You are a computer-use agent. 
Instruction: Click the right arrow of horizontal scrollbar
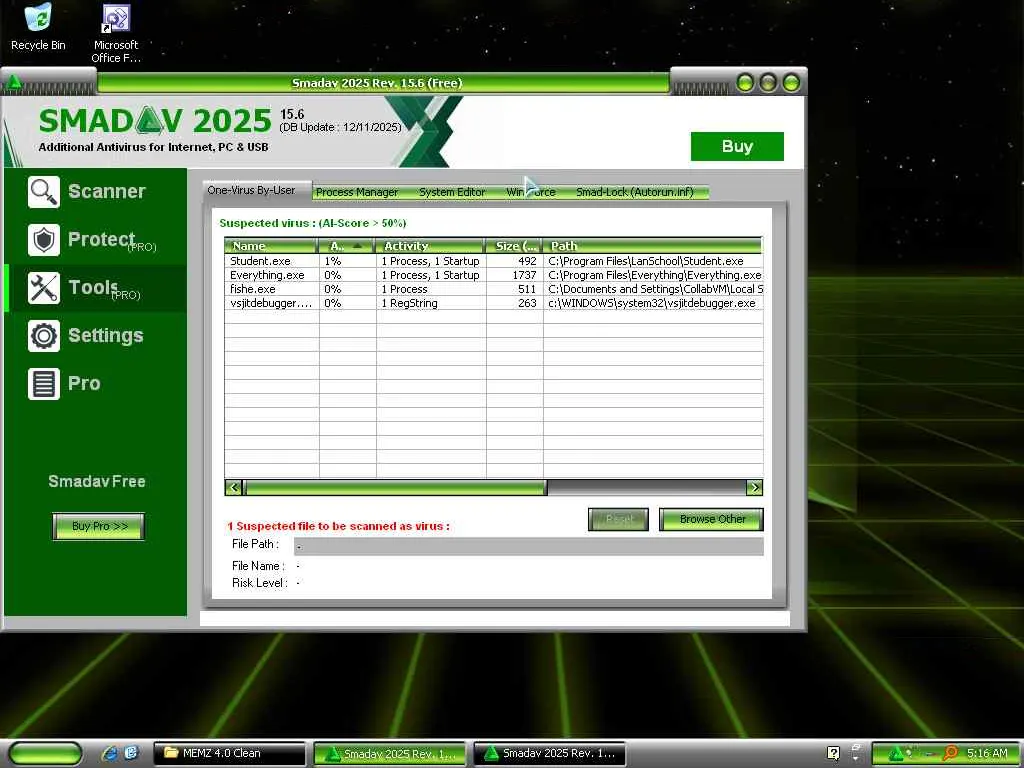754,487
